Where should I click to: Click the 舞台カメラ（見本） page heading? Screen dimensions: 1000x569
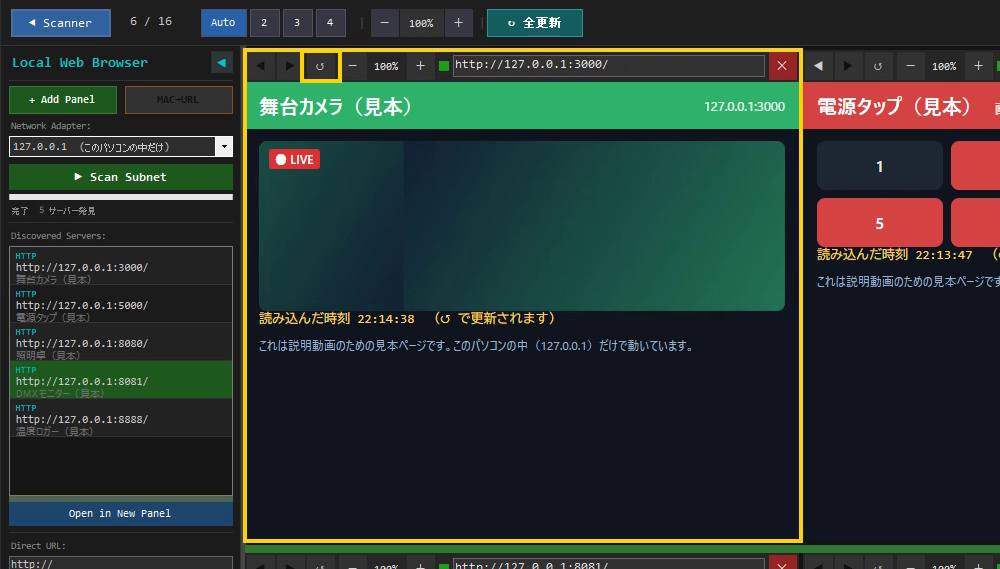[336, 107]
